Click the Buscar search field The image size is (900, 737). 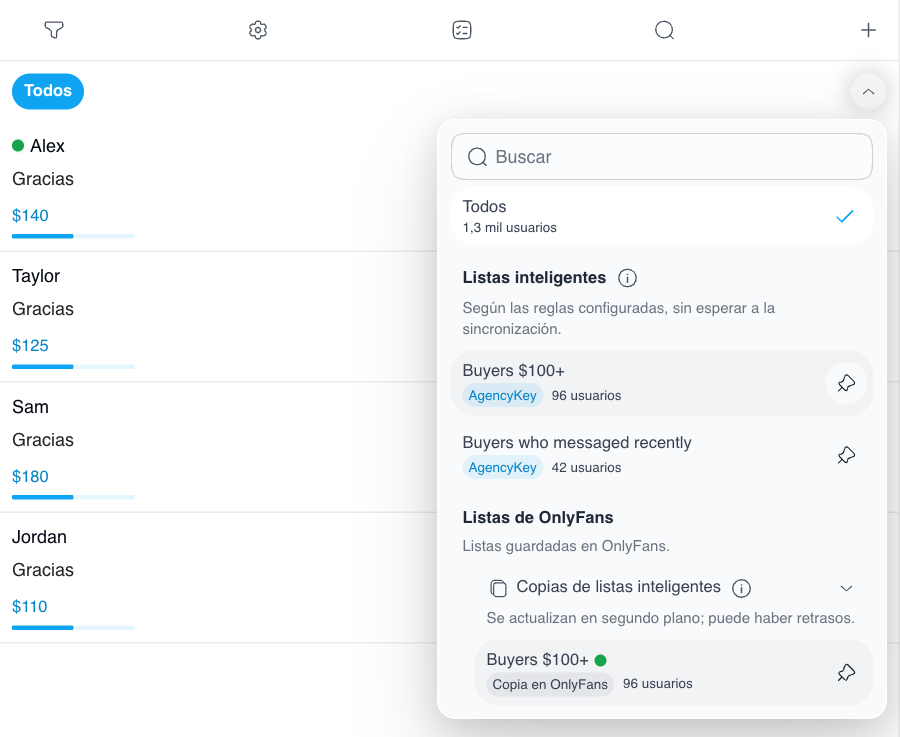[661, 157]
